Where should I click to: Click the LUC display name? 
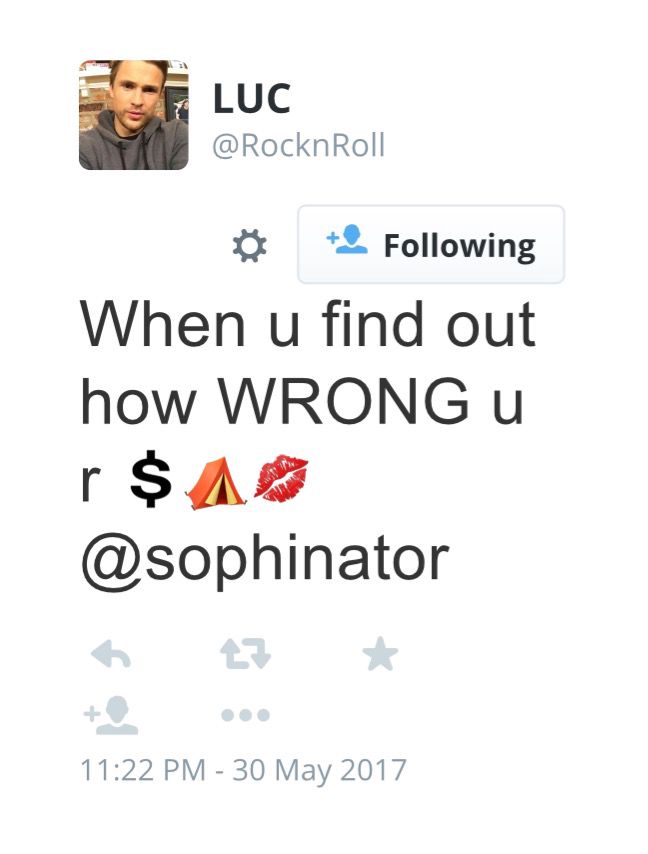click(252, 99)
